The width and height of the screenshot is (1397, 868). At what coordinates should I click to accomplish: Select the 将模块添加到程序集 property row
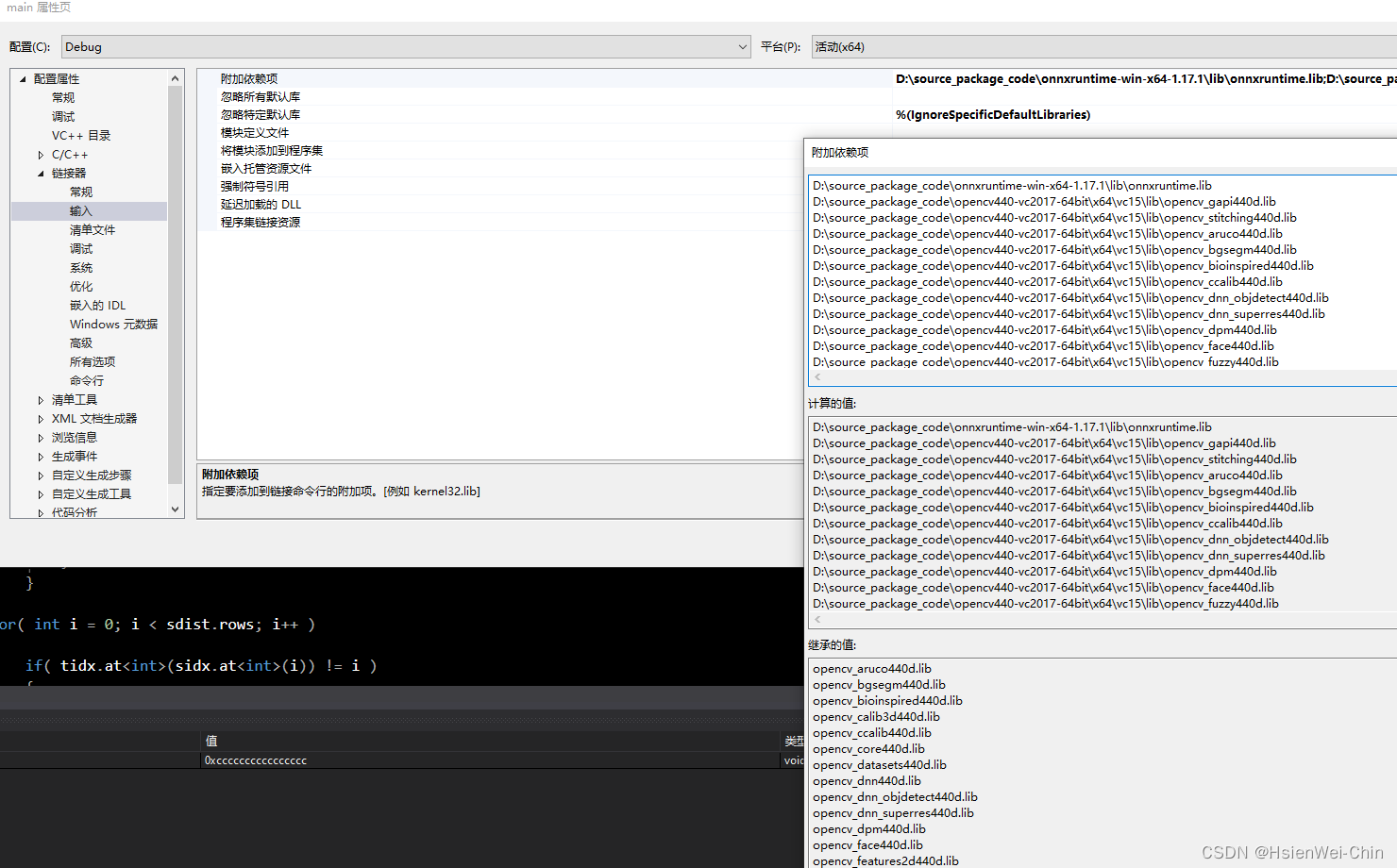[500, 151]
